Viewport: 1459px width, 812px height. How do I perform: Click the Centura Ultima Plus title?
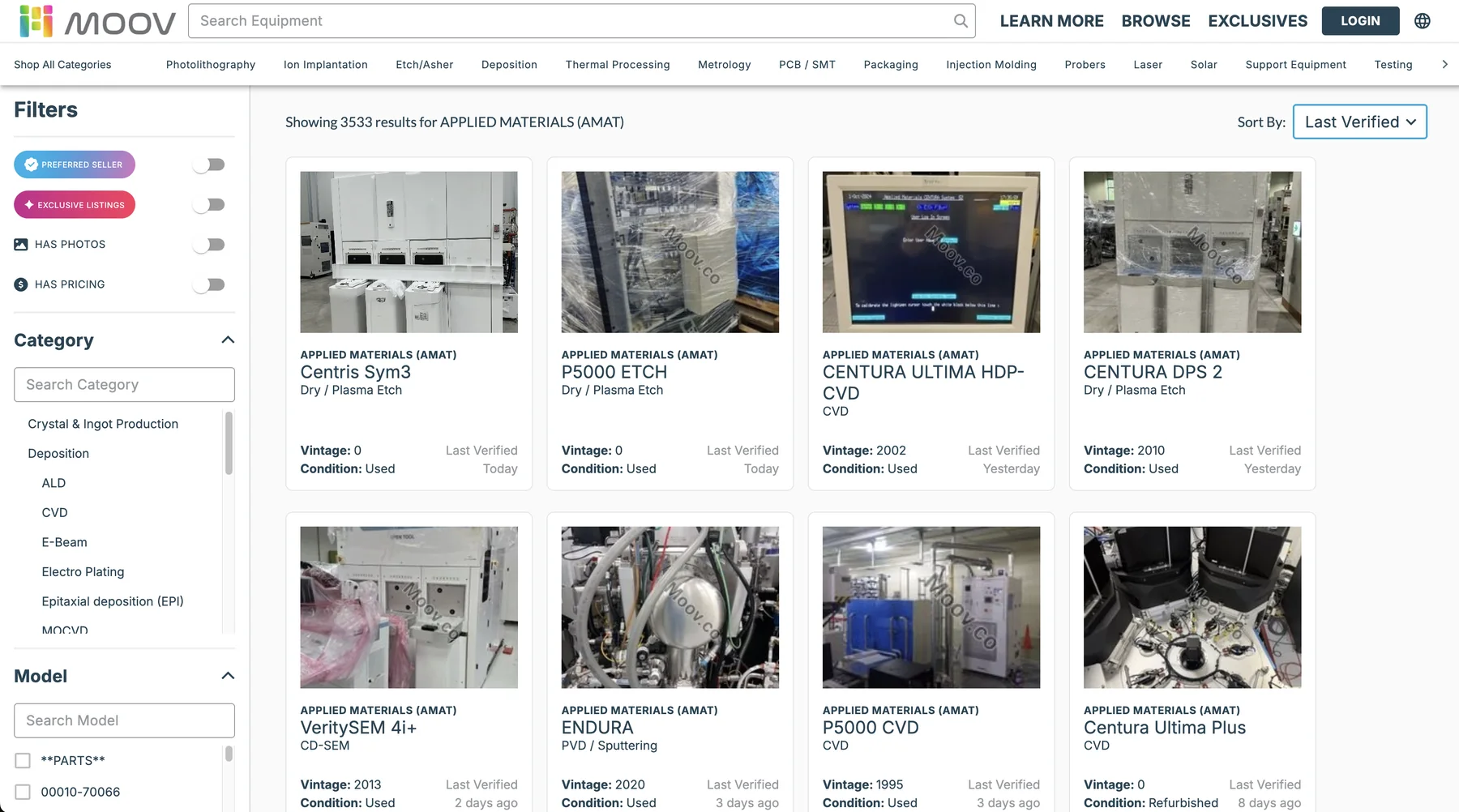tap(1165, 728)
